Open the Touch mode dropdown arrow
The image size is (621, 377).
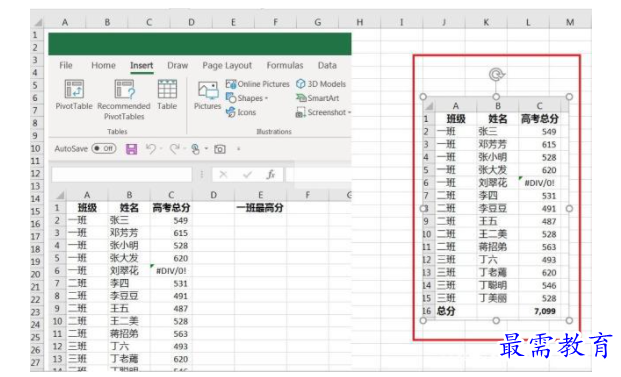click(x=206, y=149)
